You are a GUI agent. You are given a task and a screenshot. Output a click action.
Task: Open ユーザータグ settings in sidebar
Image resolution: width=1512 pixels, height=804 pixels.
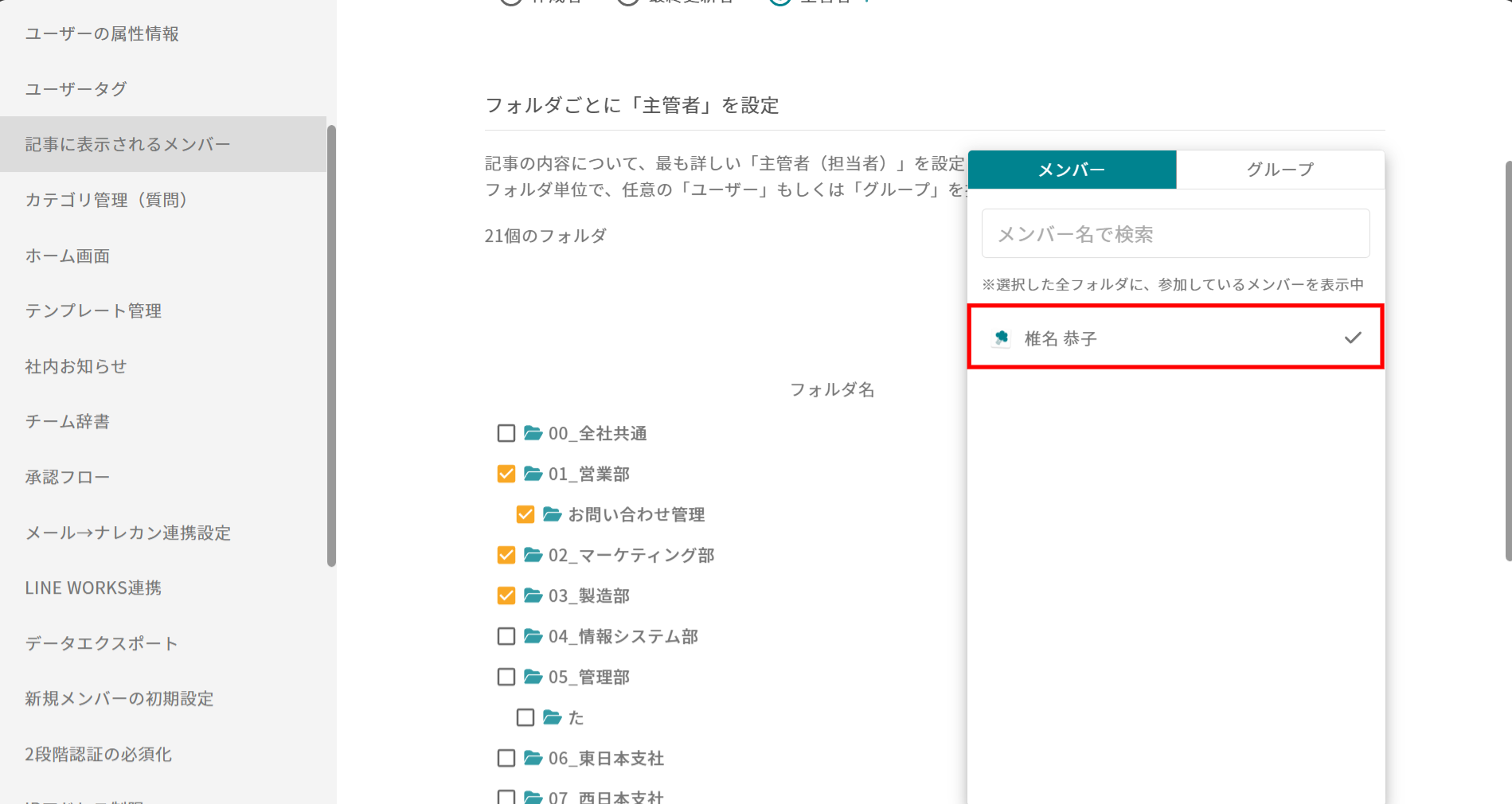pos(76,89)
